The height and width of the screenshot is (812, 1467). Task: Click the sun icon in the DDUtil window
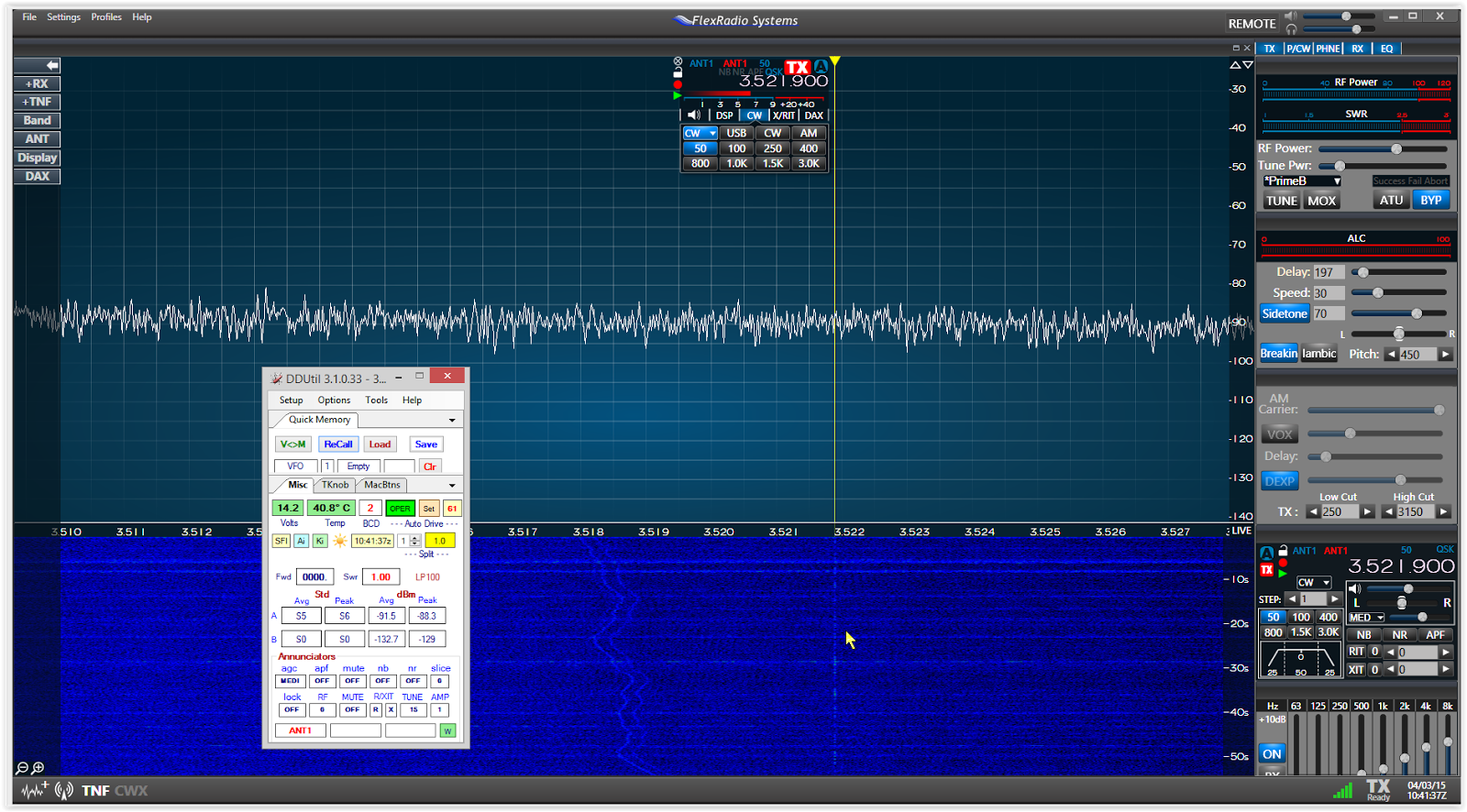click(x=340, y=541)
